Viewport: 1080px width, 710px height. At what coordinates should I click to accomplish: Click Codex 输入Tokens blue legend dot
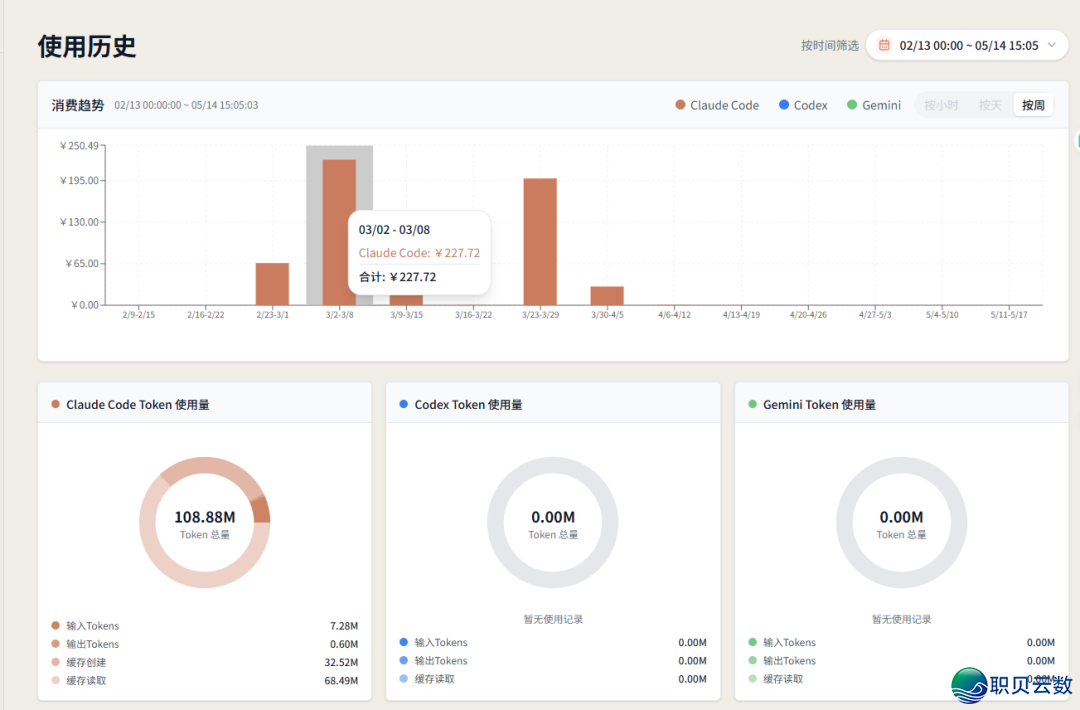coord(404,642)
